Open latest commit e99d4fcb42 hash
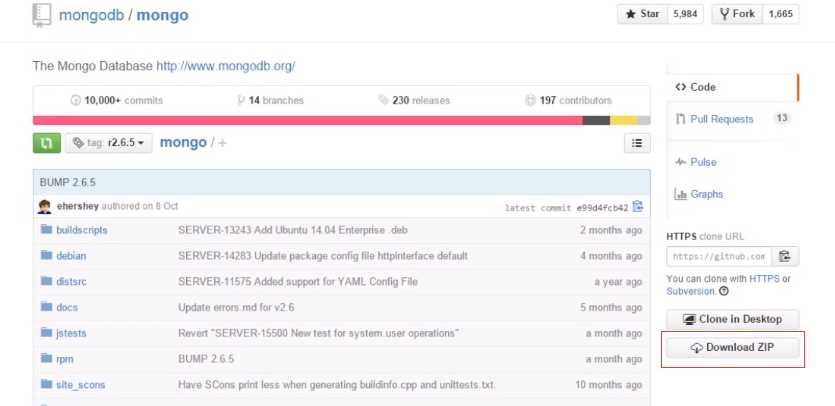This screenshot has height=406, width=835. (602, 208)
